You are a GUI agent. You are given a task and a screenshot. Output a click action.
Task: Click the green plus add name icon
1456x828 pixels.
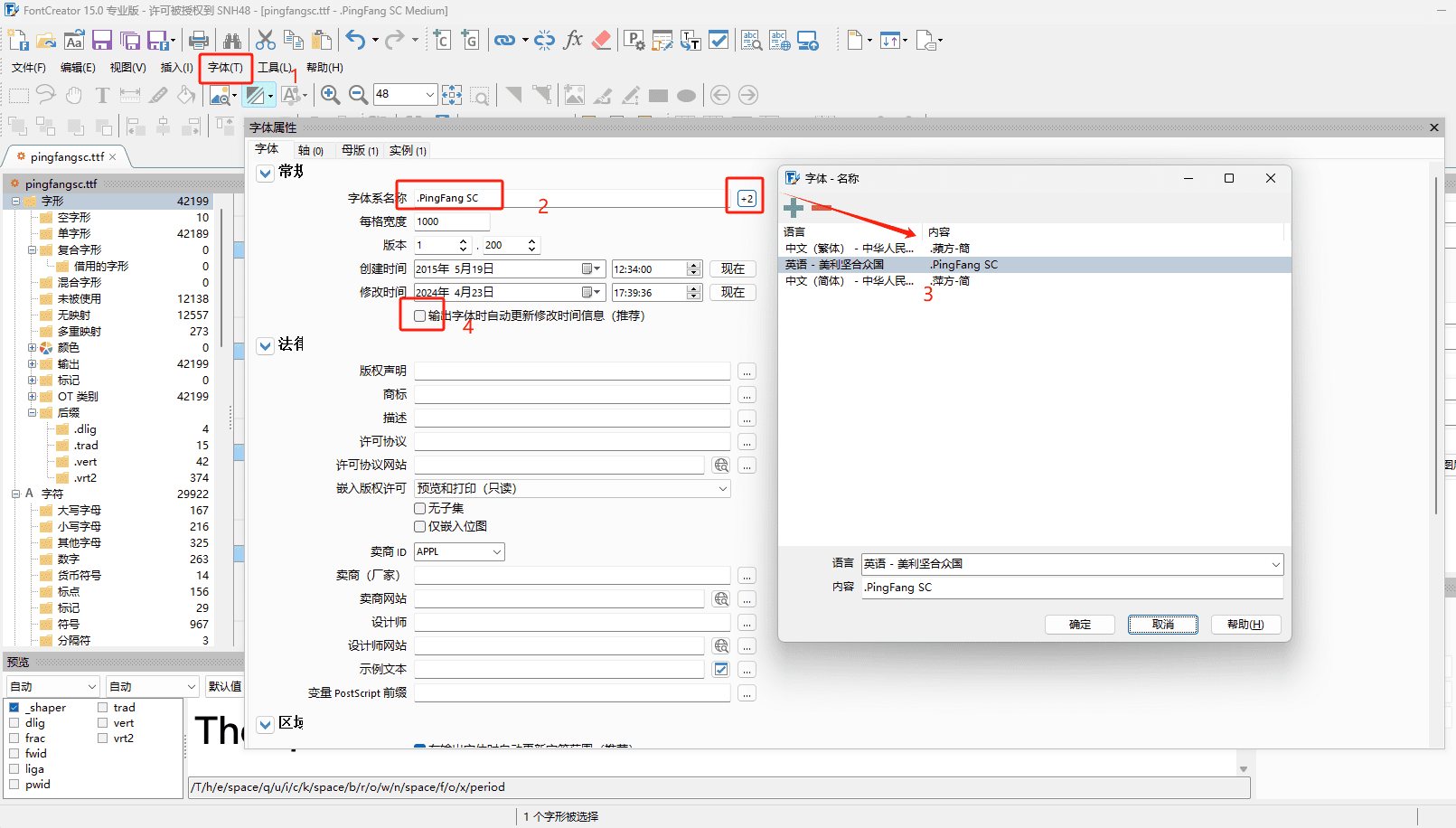[x=794, y=208]
